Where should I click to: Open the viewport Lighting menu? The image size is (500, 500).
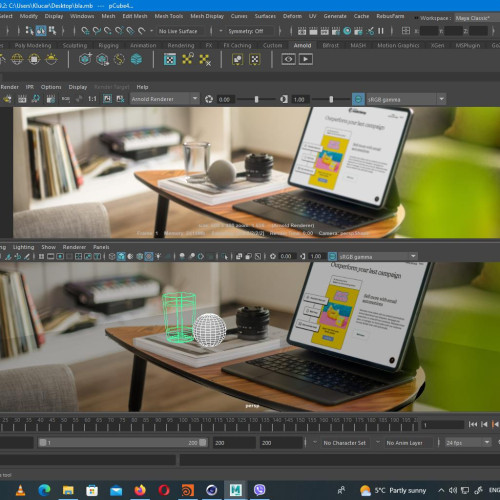coord(23,247)
